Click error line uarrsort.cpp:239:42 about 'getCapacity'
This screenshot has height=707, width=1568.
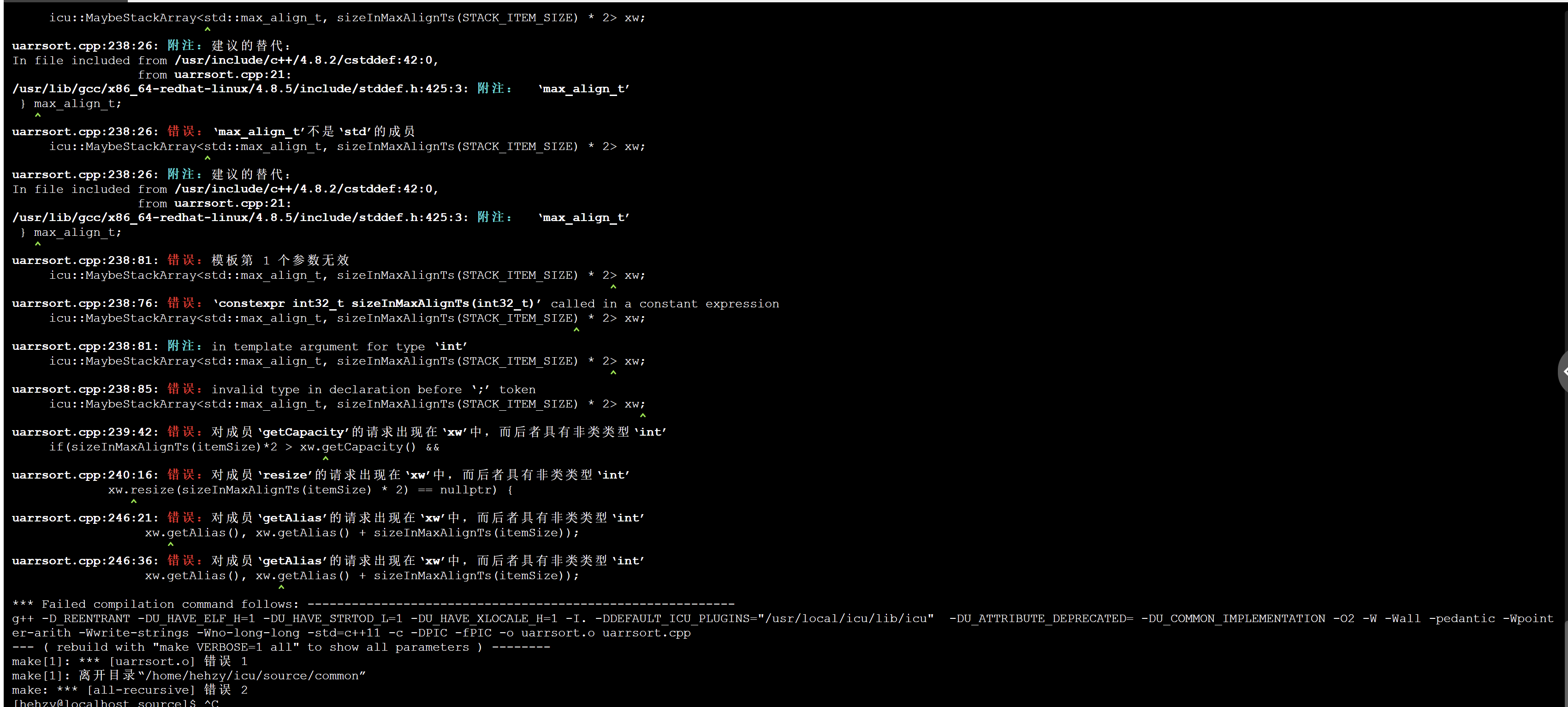click(339, 432)
